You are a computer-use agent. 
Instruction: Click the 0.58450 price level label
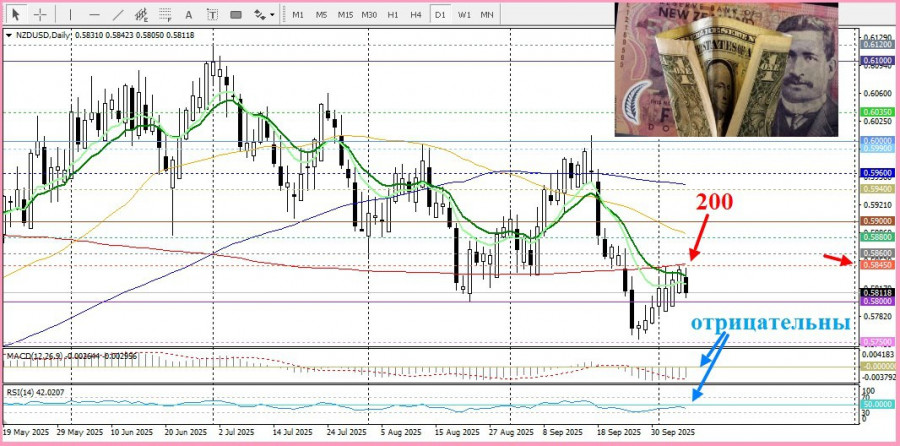[x=878, y=265]
